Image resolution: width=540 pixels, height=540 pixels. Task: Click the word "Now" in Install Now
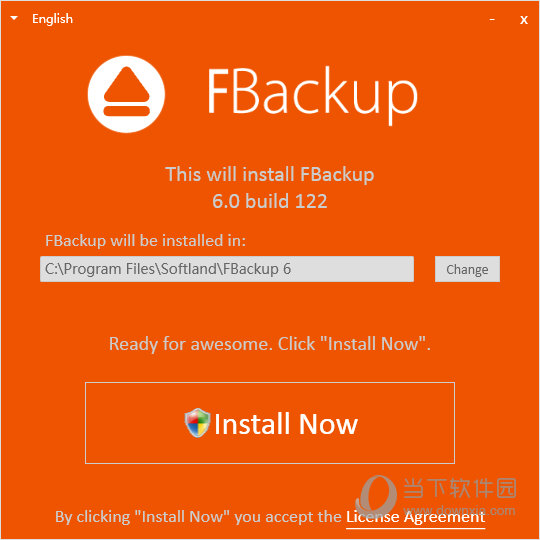(328, 424)
